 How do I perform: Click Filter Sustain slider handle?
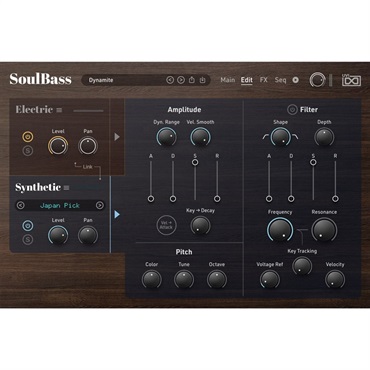(313, 162)
